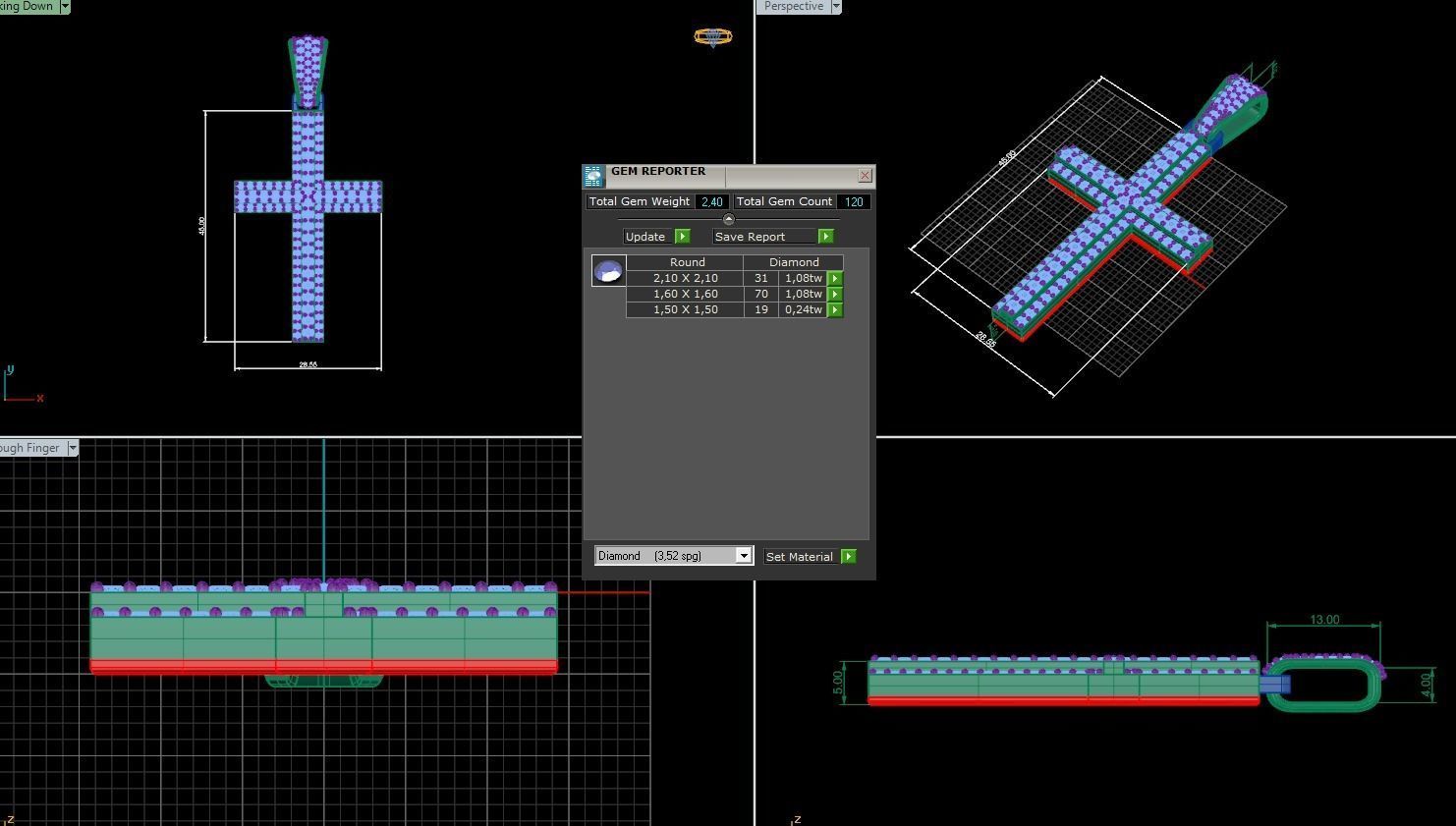The width and height of the screenshot is (1456, 826).
Task: Click the green arrow next to Save Report
Action: point(826,237)
